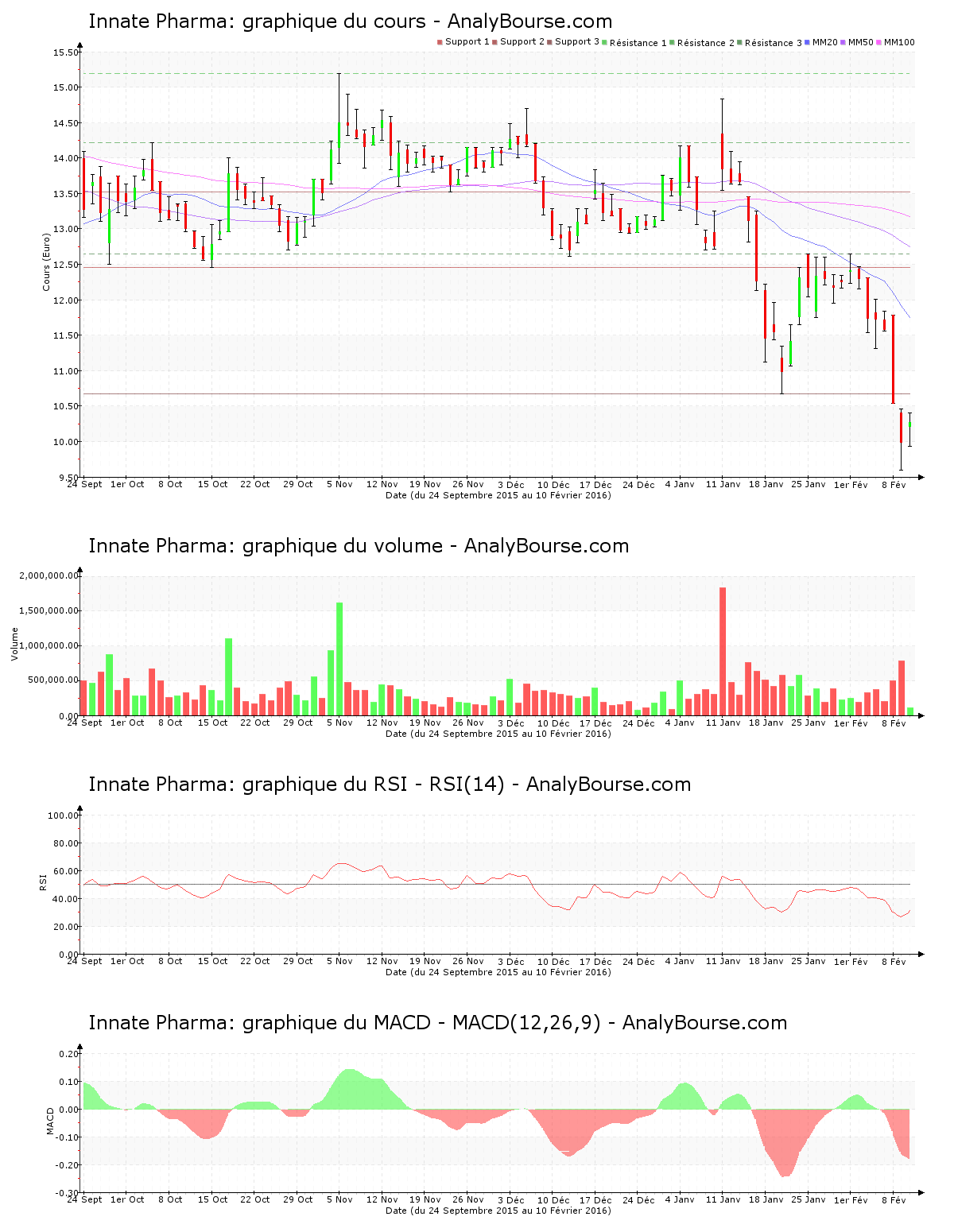Select the Résistance 1 legend label
This screenshot has height=1232, width=954.
click(638, 42)
